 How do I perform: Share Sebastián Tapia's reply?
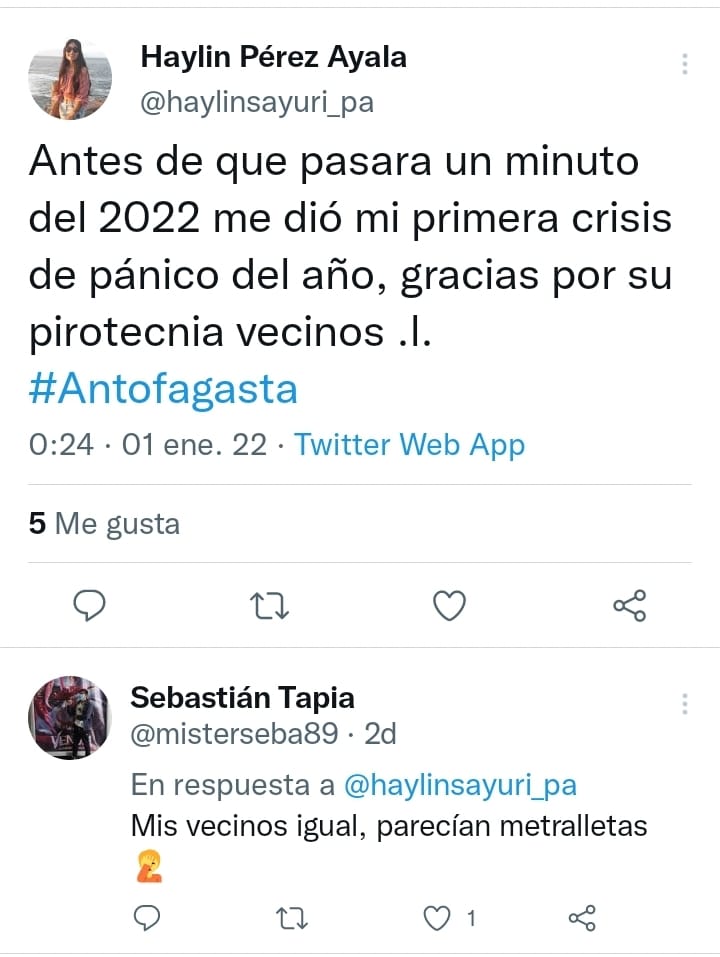pyautogui.click(x=581, y=918)
